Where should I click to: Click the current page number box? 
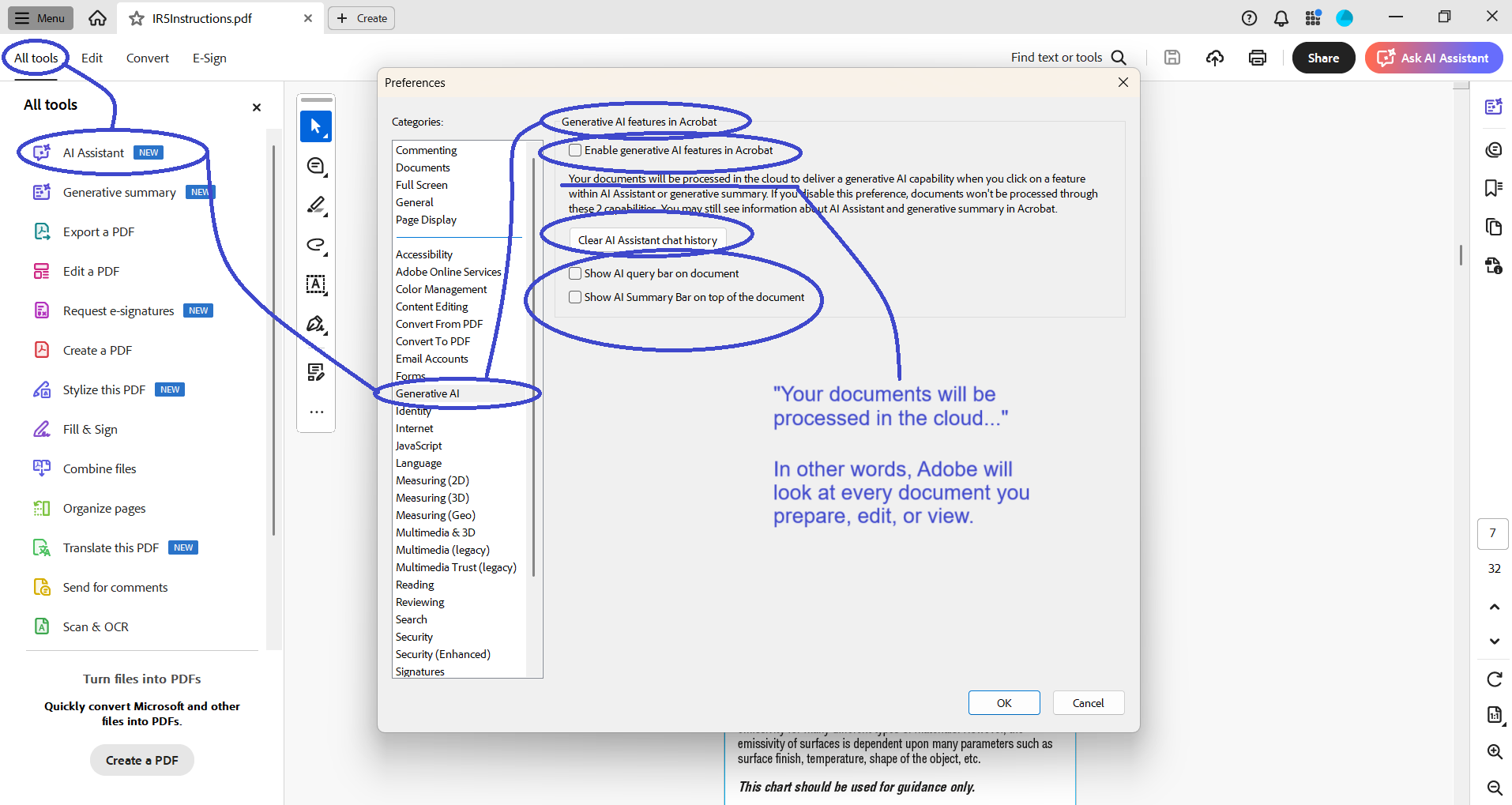[1493, 533]
